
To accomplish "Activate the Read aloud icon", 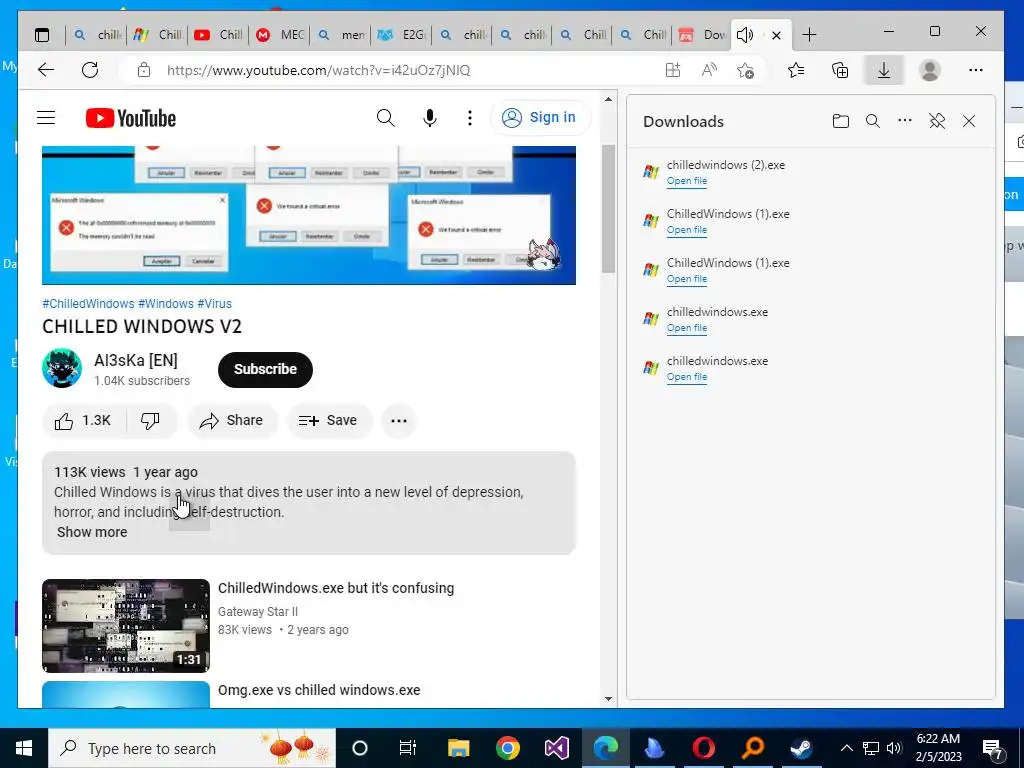I will [709, 70].
